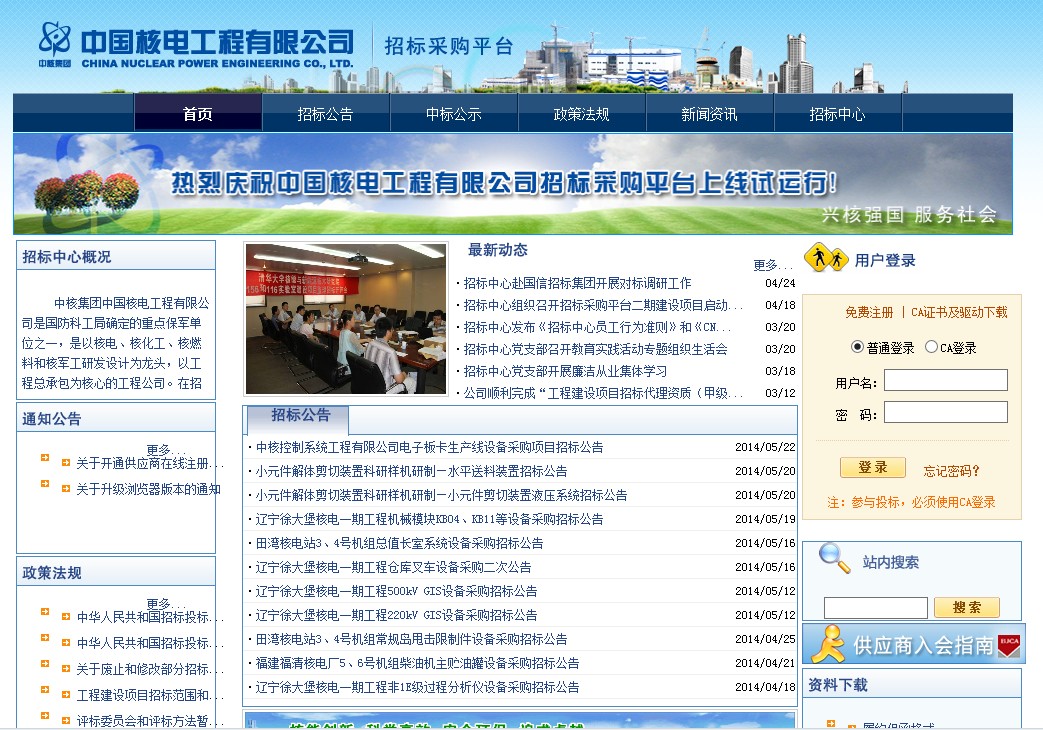
Task: Click 更多... beside the 最新动态 heading
Action: [x=774, y=266]
